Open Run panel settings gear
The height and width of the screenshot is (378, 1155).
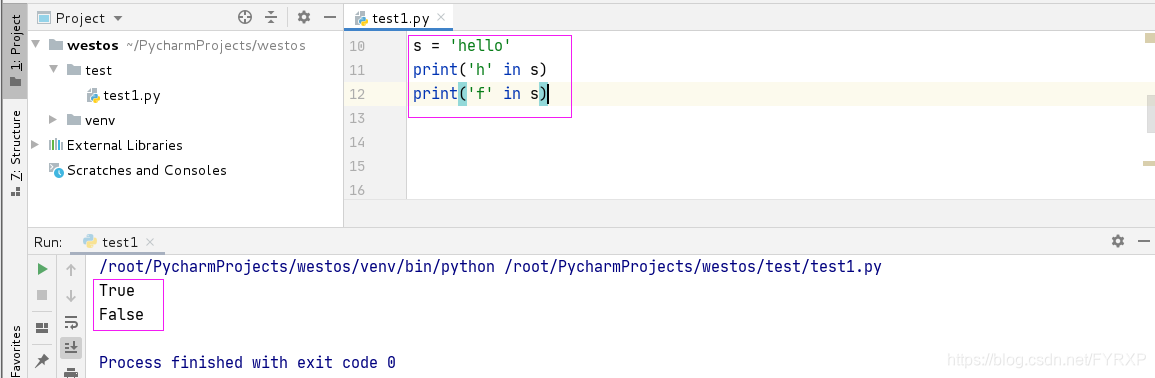click(x=1118, y=241)
